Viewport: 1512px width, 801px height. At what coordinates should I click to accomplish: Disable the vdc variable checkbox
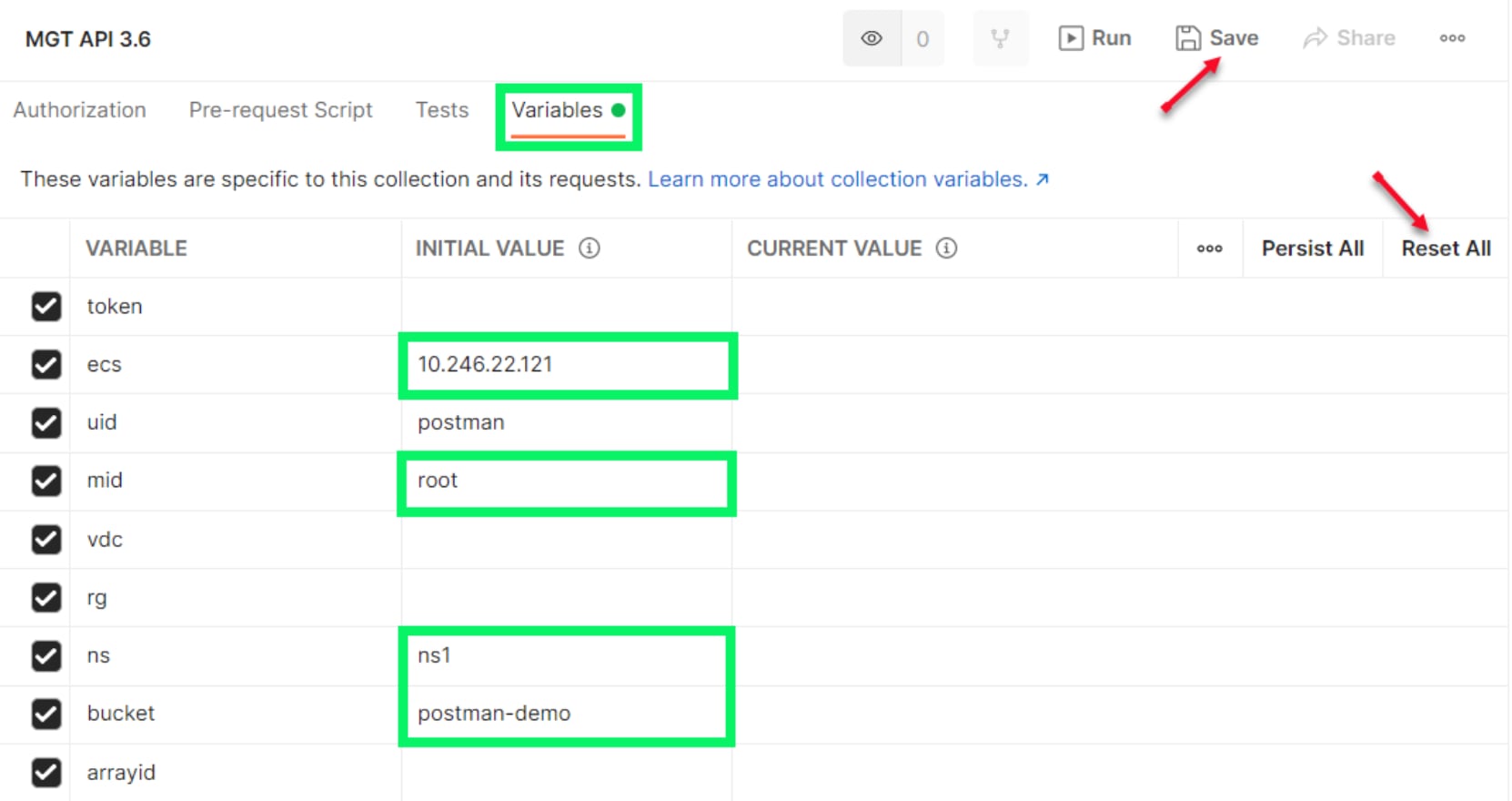click(46, 540)
